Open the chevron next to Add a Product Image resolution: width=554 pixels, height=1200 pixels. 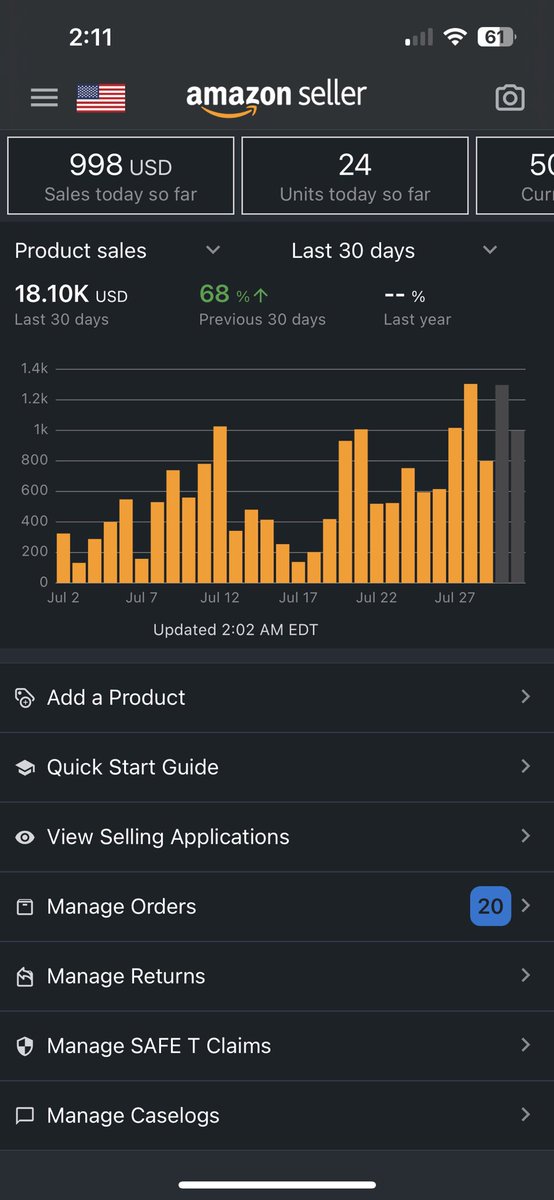click(526, 697)
